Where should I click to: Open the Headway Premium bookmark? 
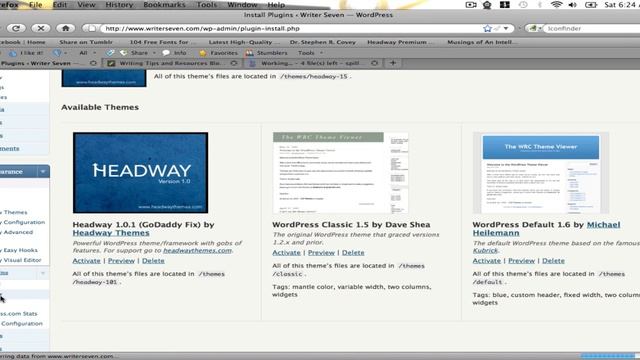click(x=400, y=42)
